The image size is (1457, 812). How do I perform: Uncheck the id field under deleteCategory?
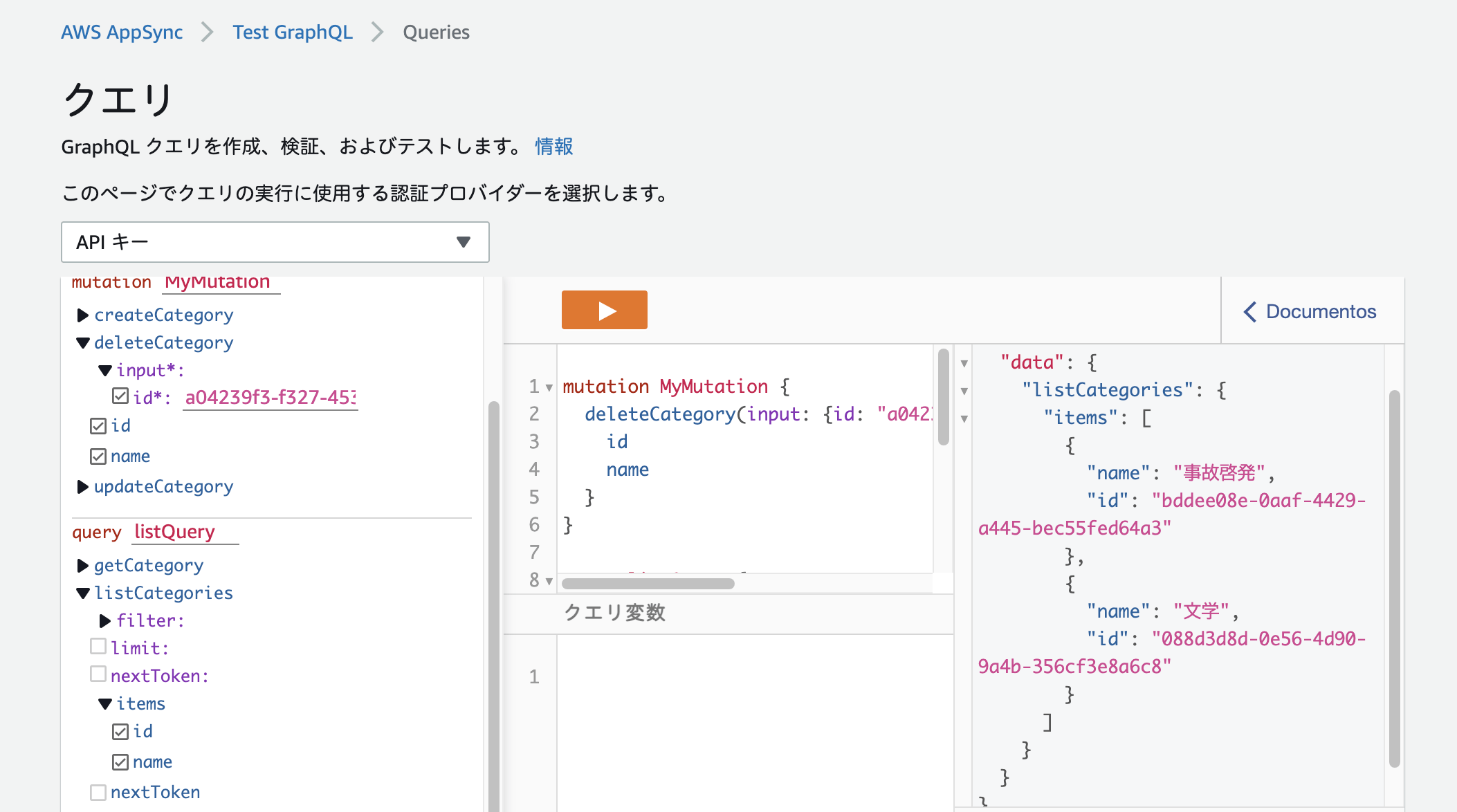coord(98,425)
